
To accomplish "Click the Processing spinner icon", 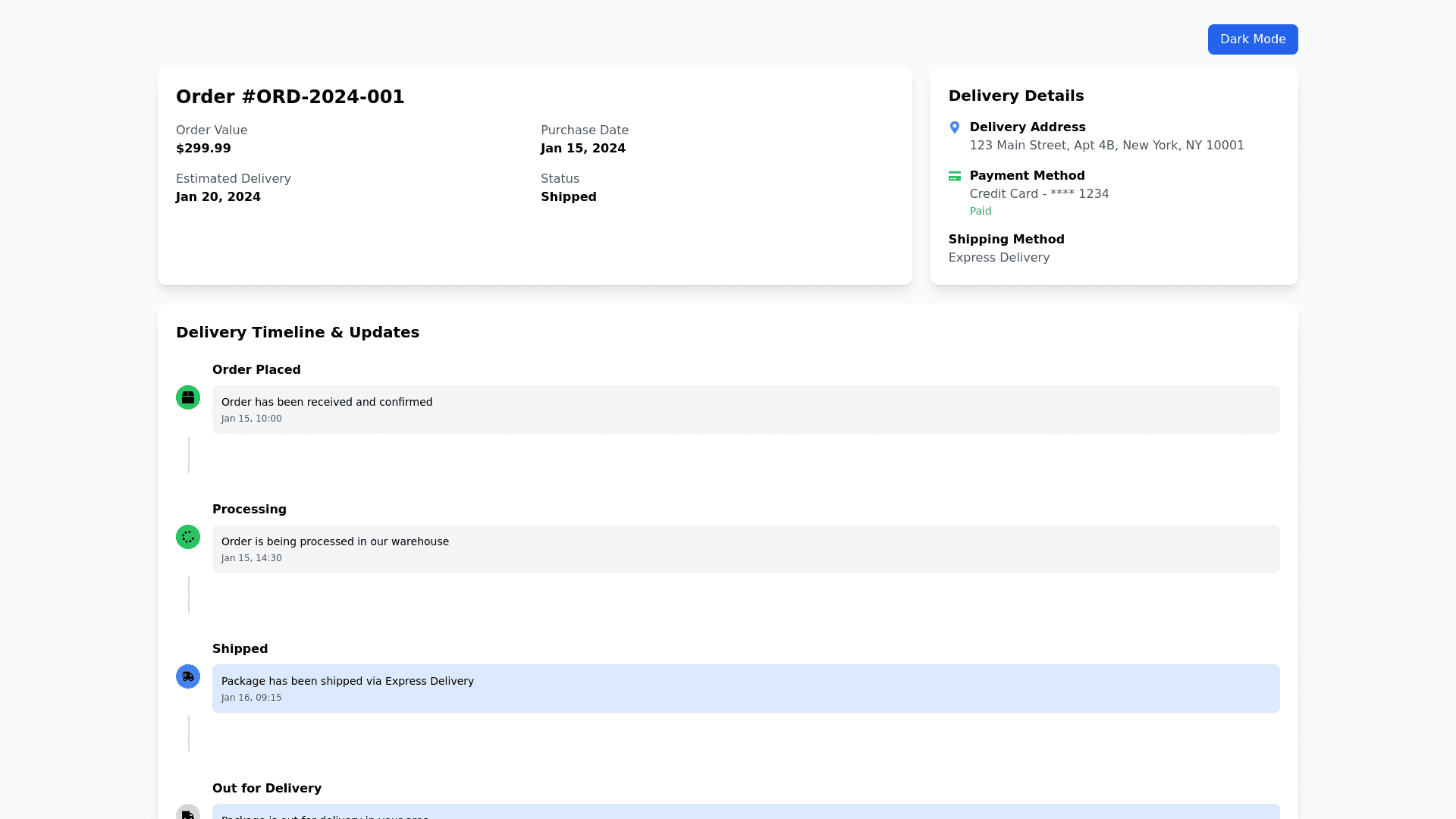I will click(188, 537).
